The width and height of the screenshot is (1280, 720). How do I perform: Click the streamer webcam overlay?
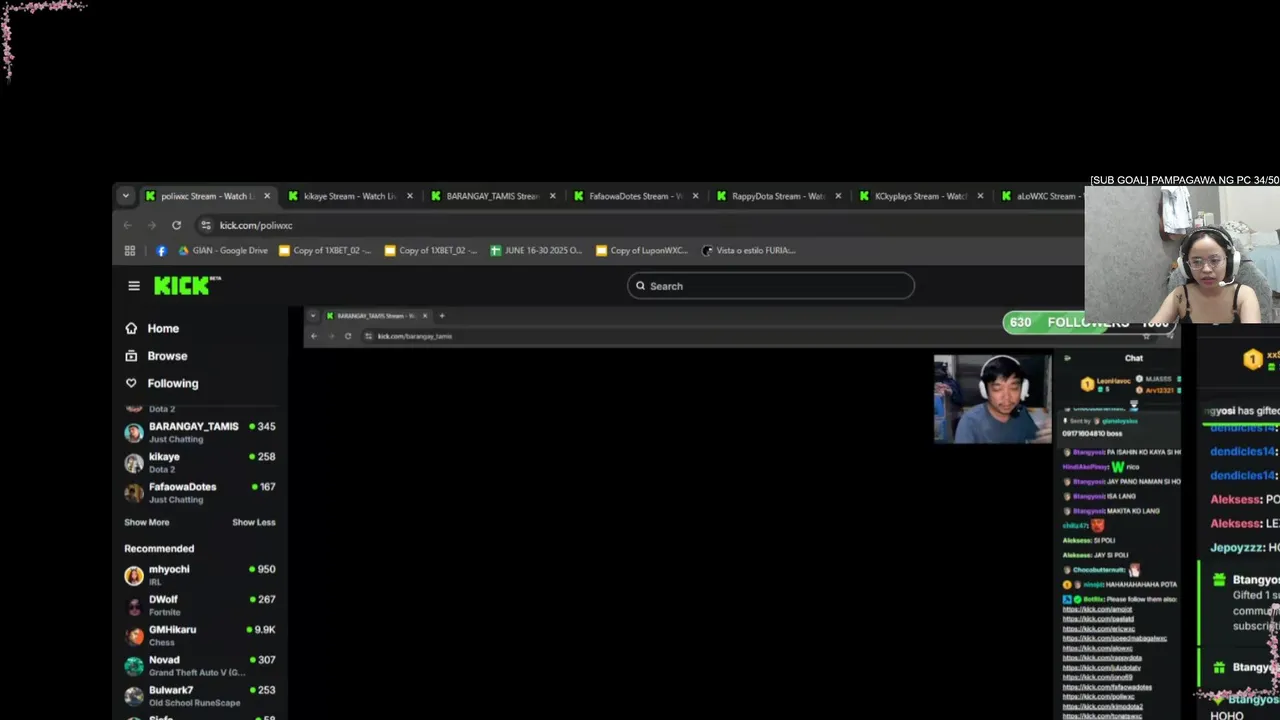pos(1182,255)
